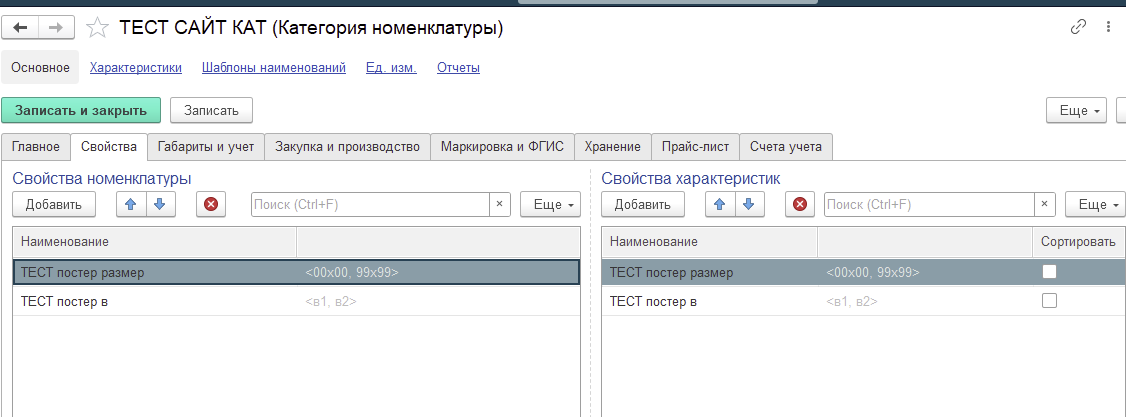This screenshot has height=417, width=1126.
Task: Toggle sort checkbox for ТЕСТ постер в
Action: click(x=1049, y=301)
